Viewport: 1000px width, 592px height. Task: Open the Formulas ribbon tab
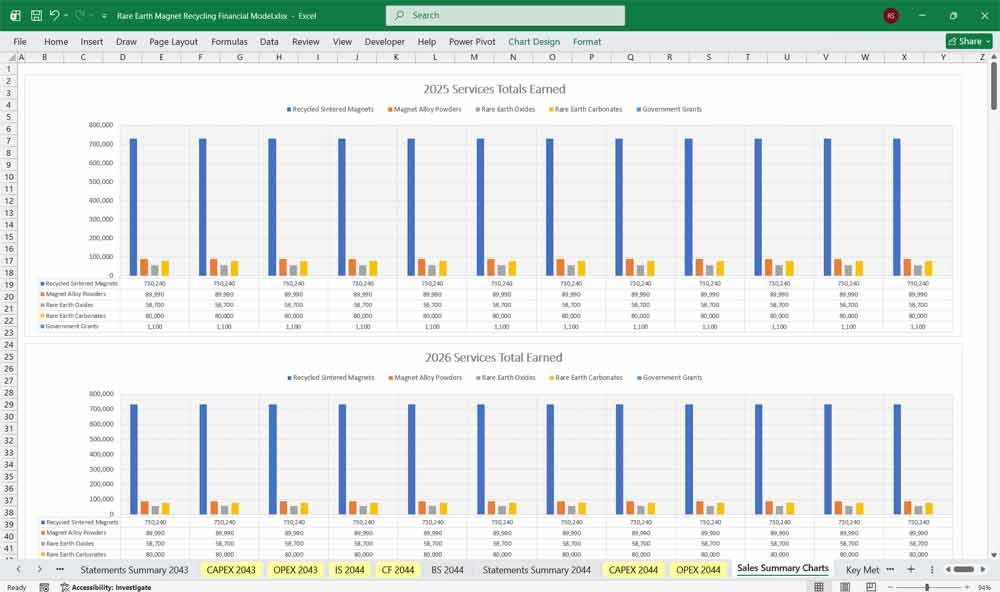pos(229,42)
